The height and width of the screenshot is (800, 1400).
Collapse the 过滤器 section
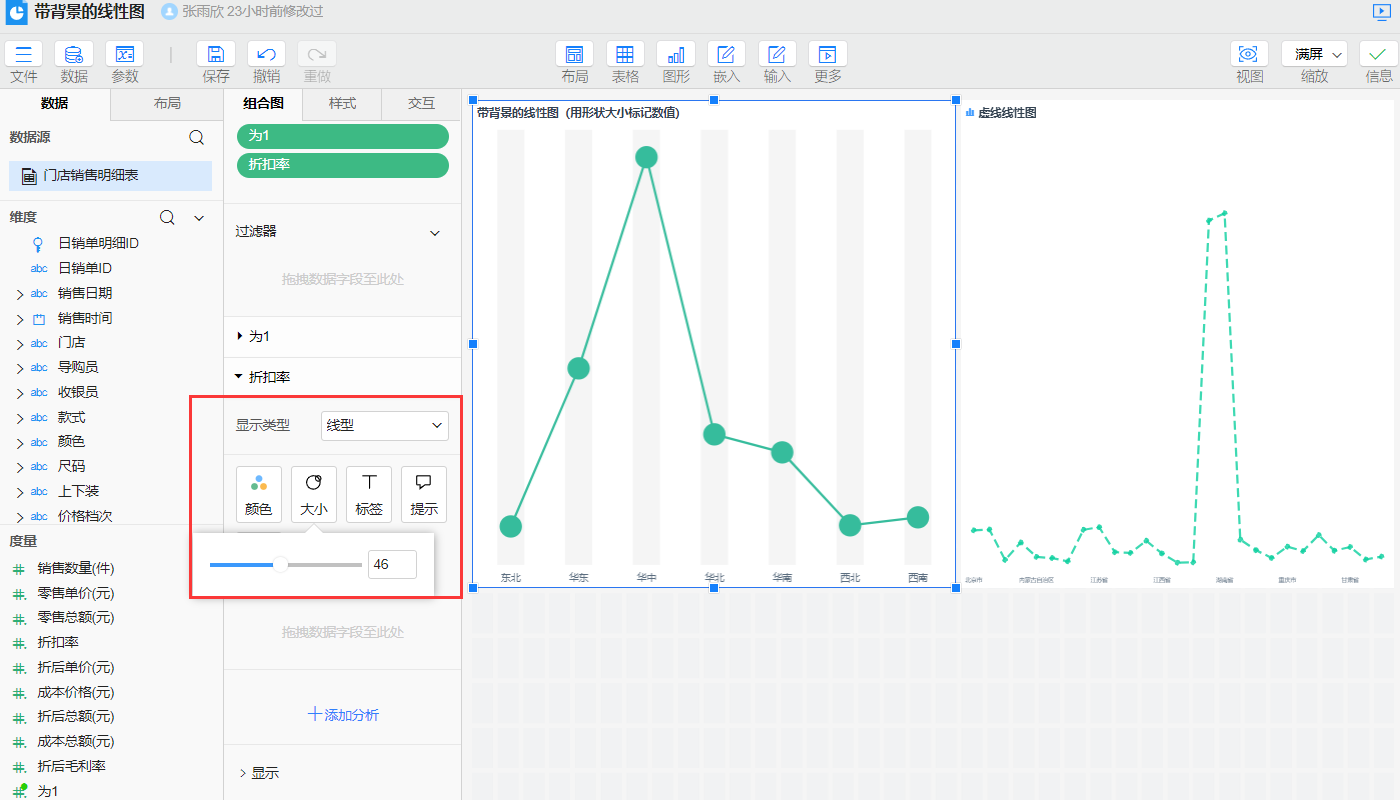click(435, 233)
